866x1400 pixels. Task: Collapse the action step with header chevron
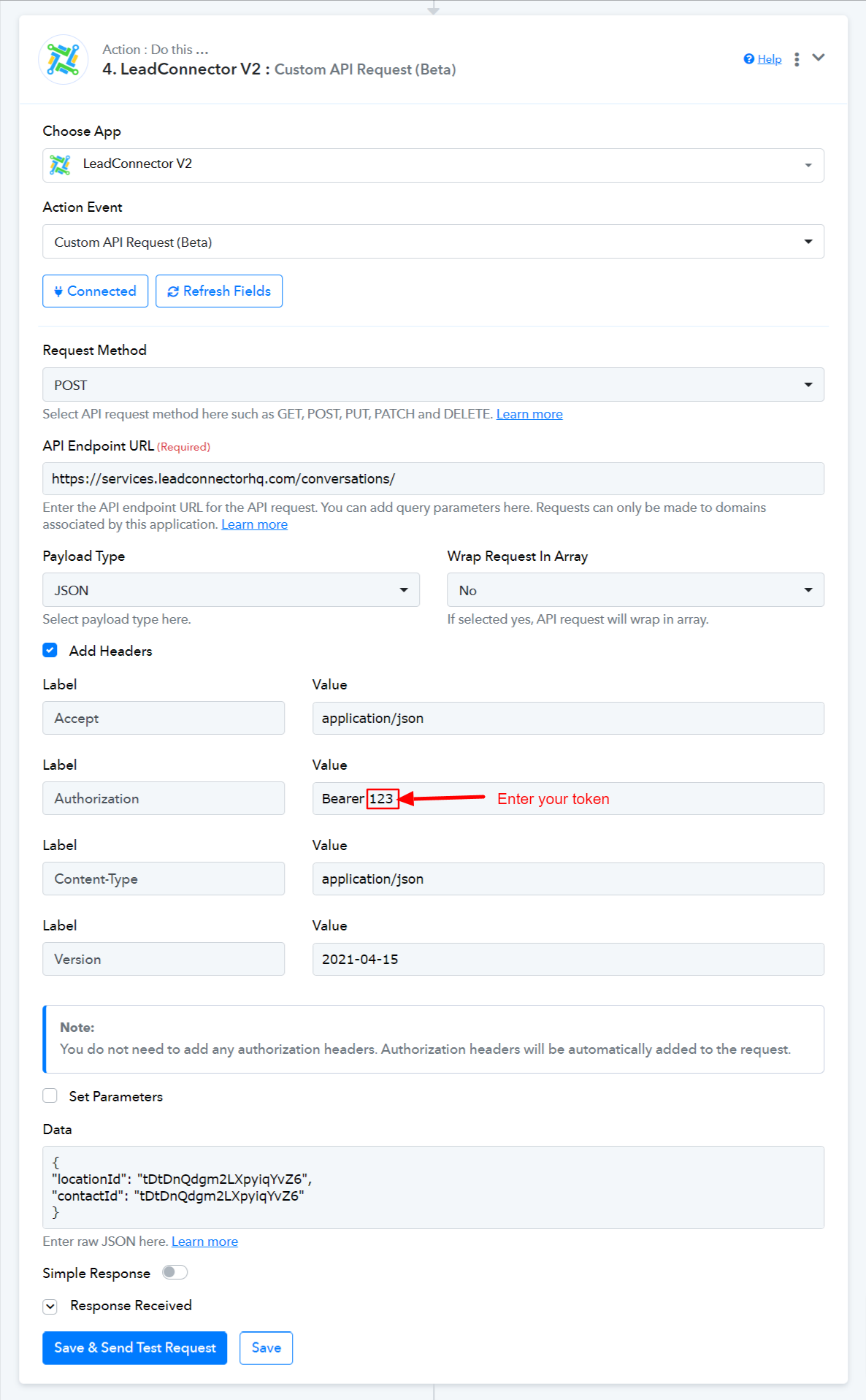pyautogui.click(x=819, y=58)
